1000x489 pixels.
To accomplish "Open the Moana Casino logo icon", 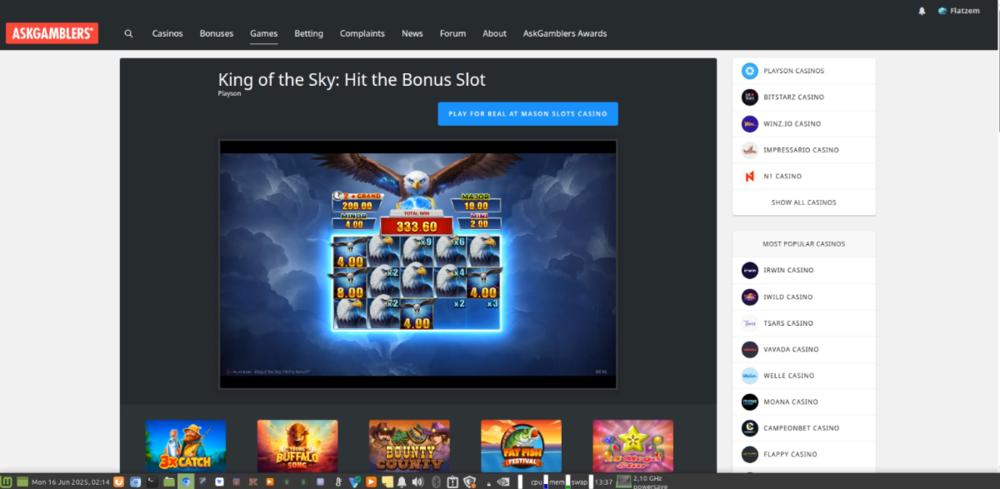I will click(x=750, y=402).
